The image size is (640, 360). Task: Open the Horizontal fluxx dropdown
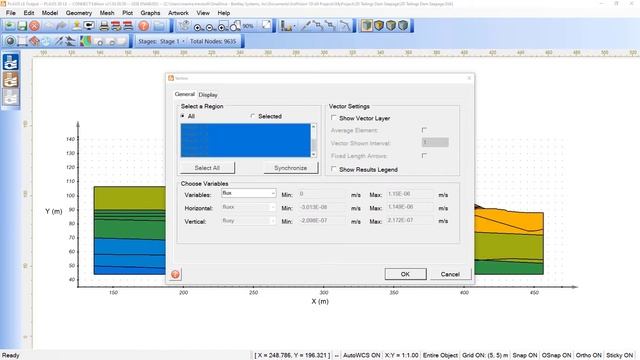click(249, 207)
